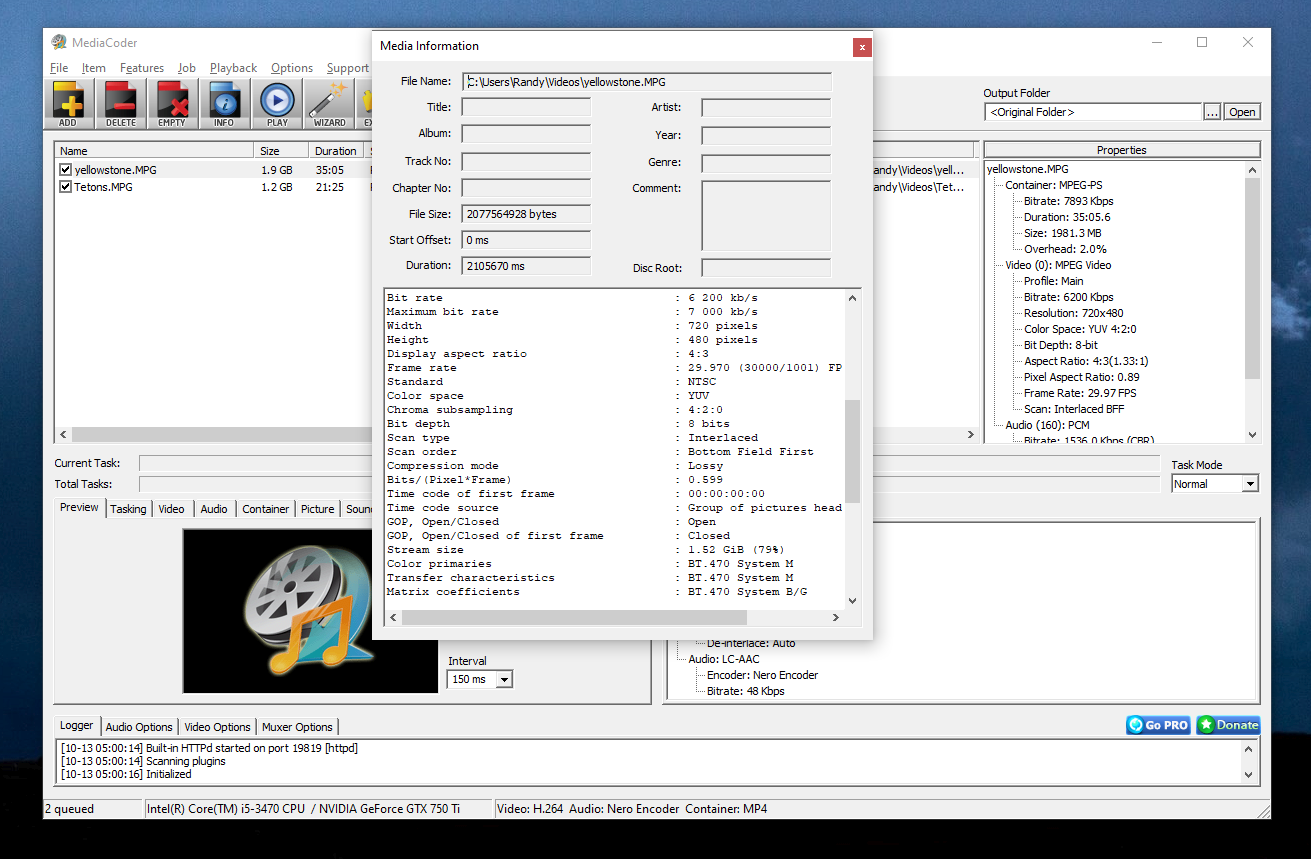Click the Go PRO badge
Image resolution: width=1311 pixels, height=859 pixels.
1158,725
